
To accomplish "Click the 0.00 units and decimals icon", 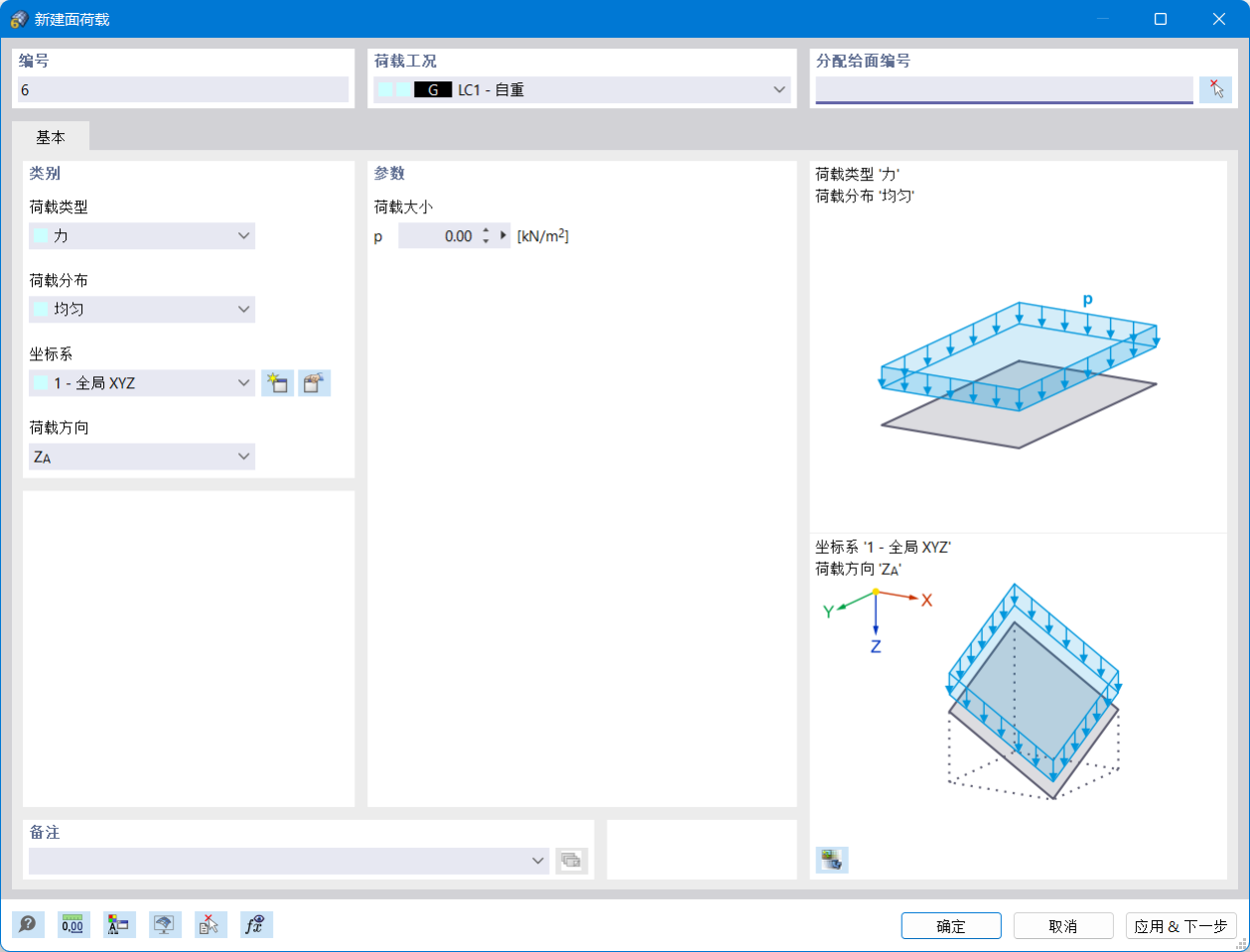I will point(73,925).
